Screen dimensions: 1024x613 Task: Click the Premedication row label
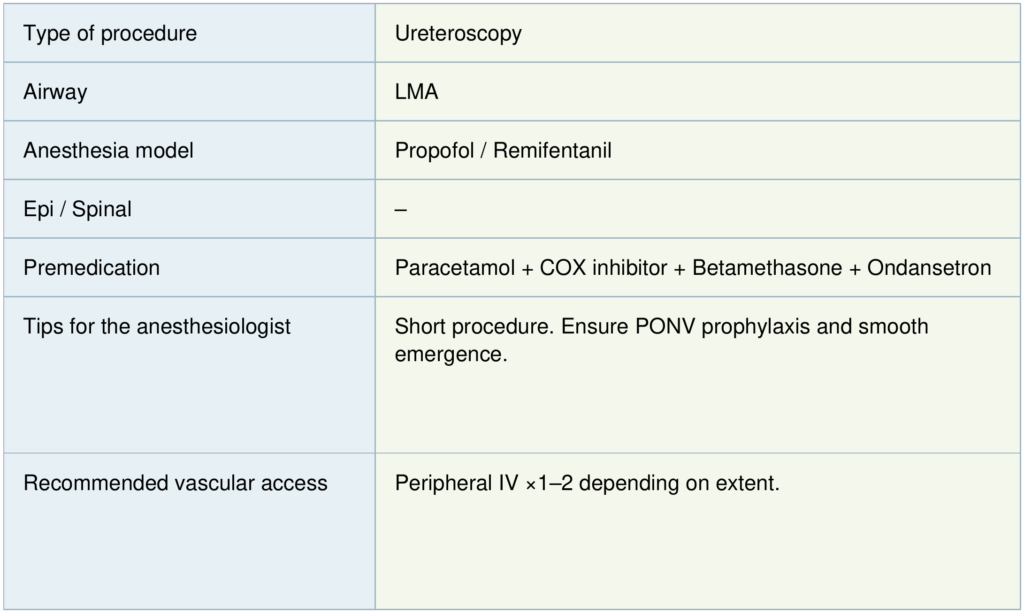click(91, 268)
